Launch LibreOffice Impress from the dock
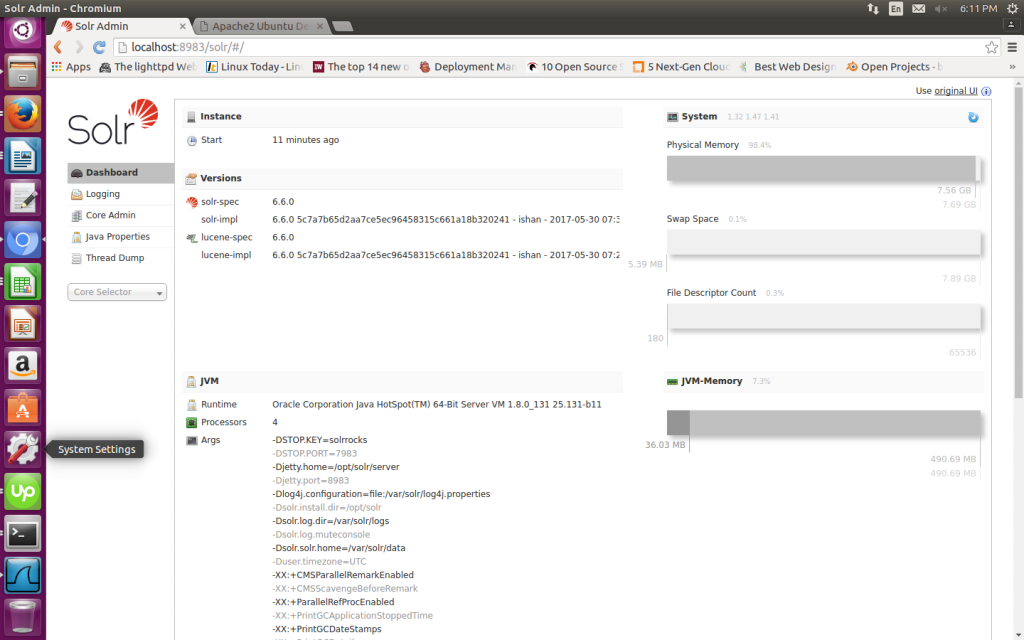 (x=23, y=324)
